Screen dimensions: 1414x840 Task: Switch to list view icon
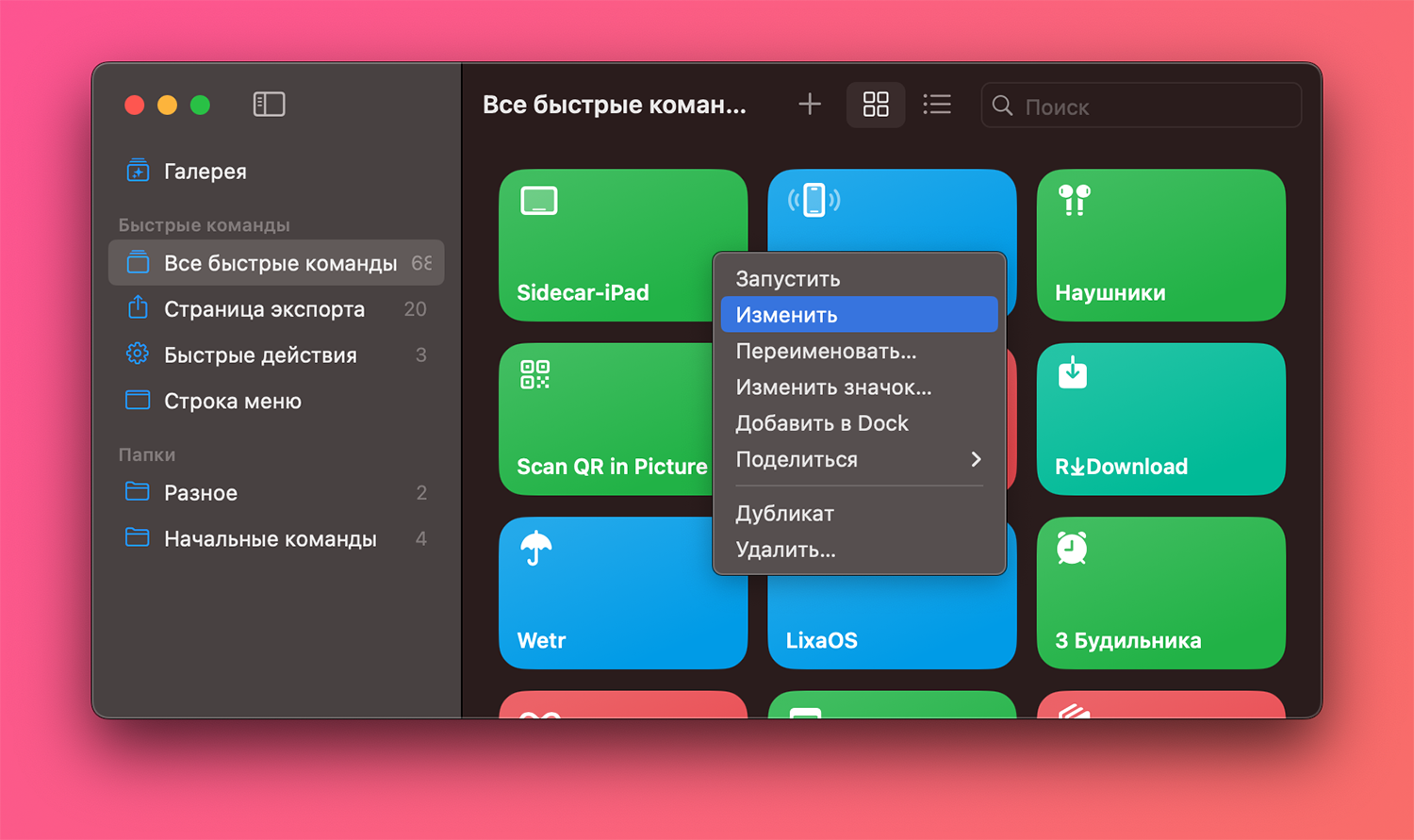(937, 104)
